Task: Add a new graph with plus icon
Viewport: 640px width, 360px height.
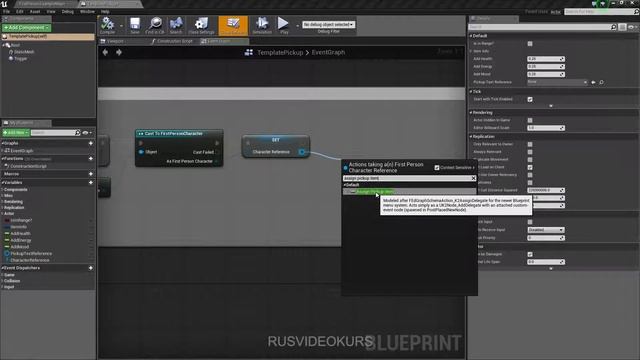Action: click(x=91, y=143)
